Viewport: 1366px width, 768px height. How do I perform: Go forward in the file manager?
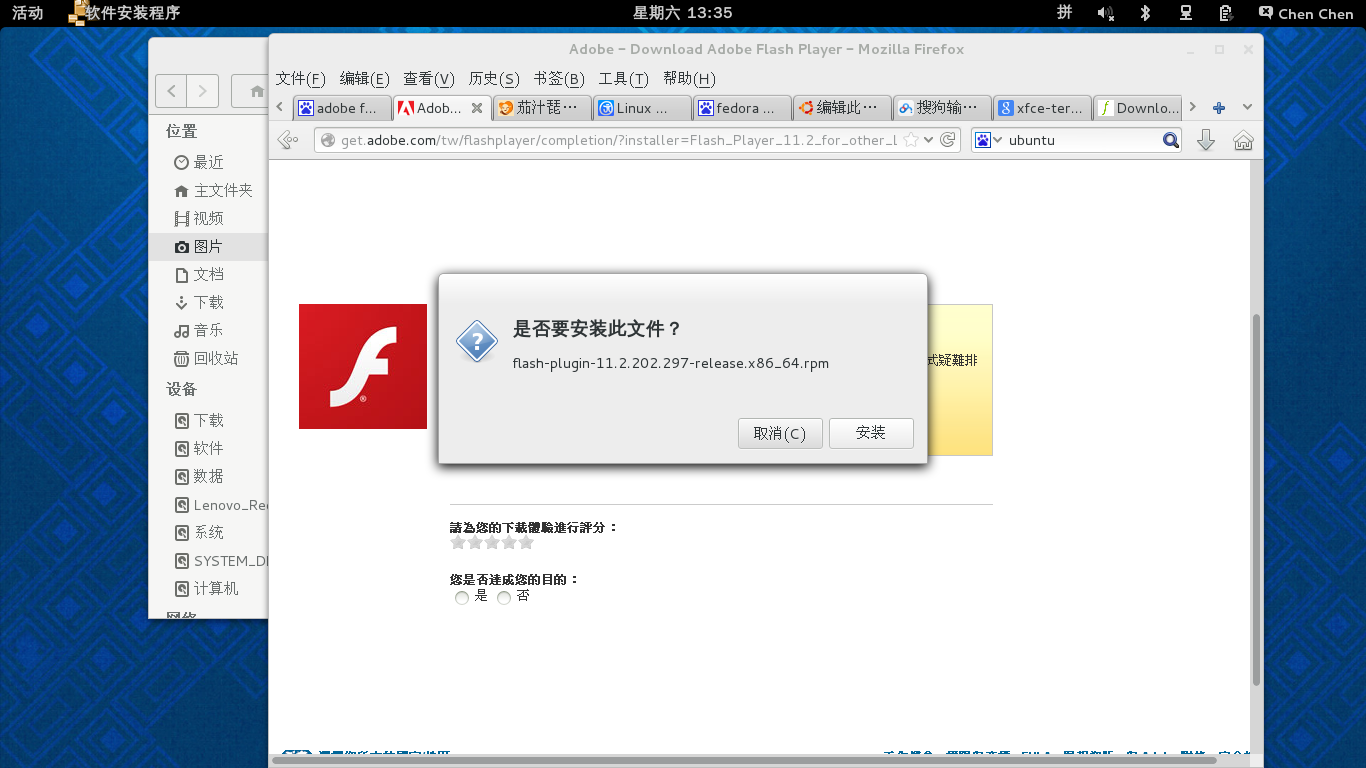[203, 91]
